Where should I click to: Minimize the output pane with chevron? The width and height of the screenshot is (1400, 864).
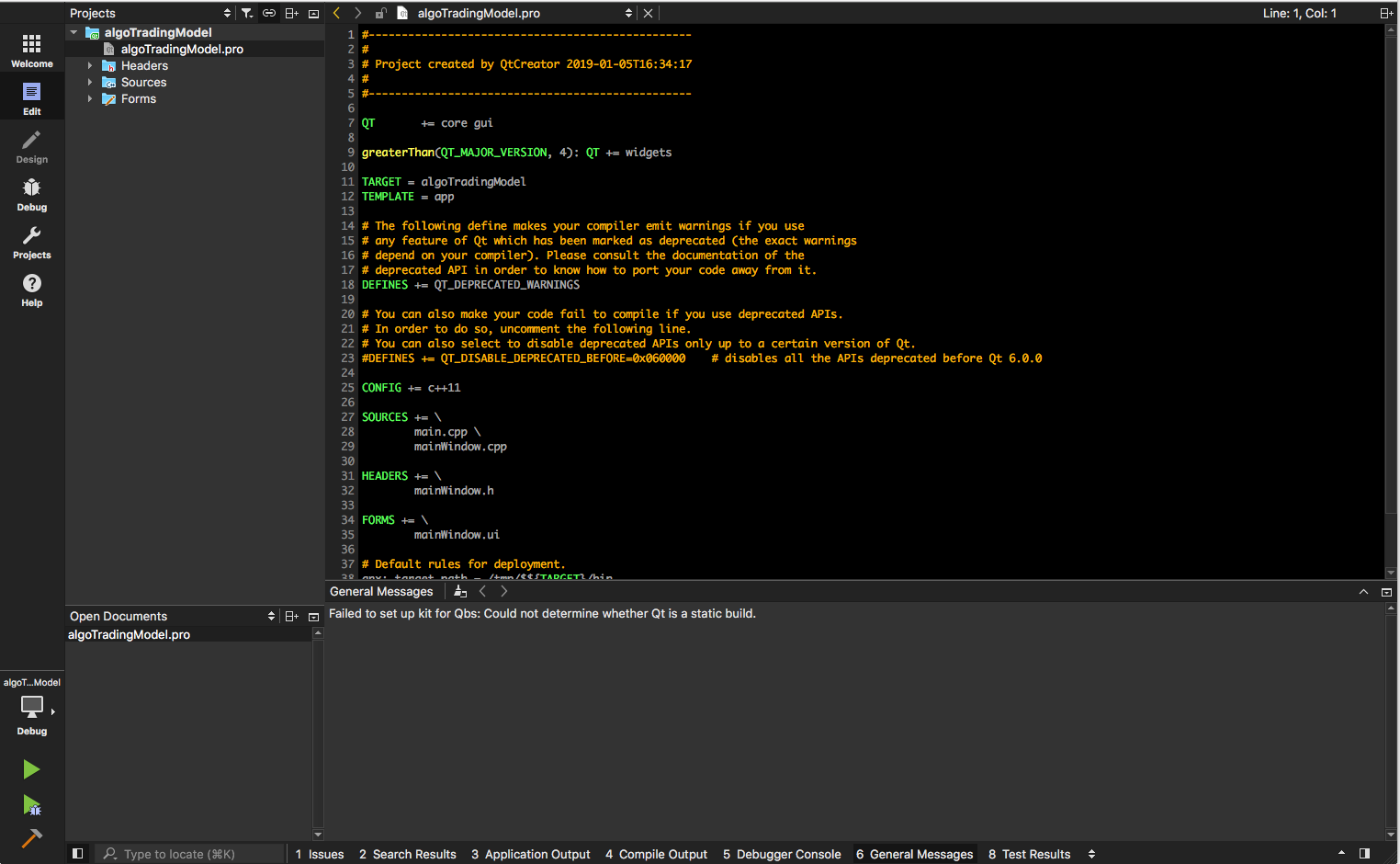[x=1363, y=591]
